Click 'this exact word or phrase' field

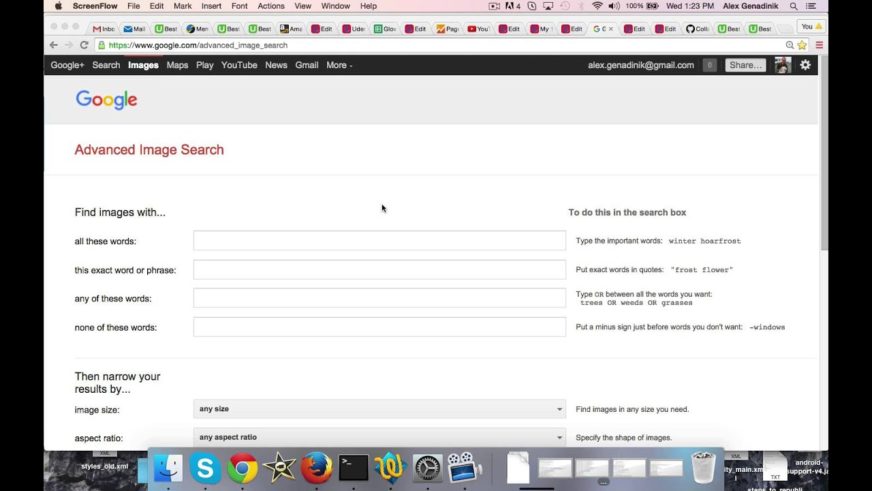(x=380, y=270)
